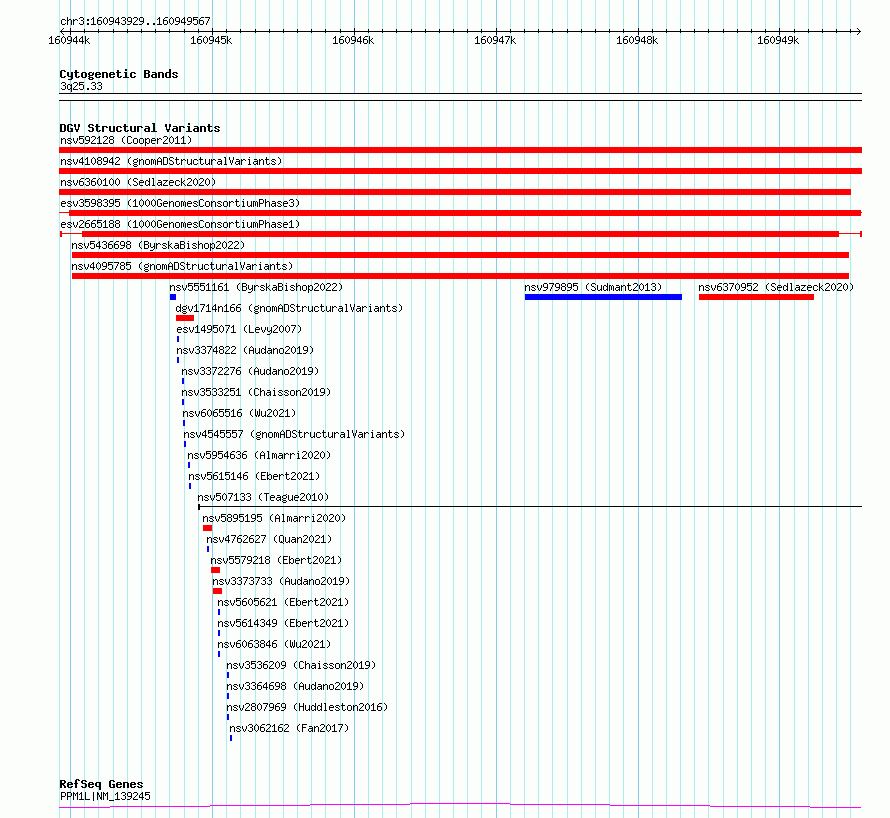Click nsv6370952 (Sedlazeck2020) label
The width and height of the screenshot is (890, 818).
tap(776, 287)
